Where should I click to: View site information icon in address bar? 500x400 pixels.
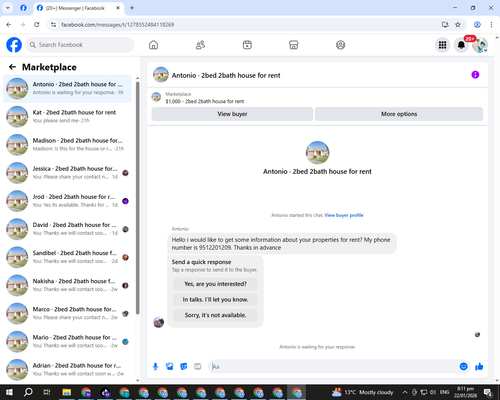coord(53,25)
